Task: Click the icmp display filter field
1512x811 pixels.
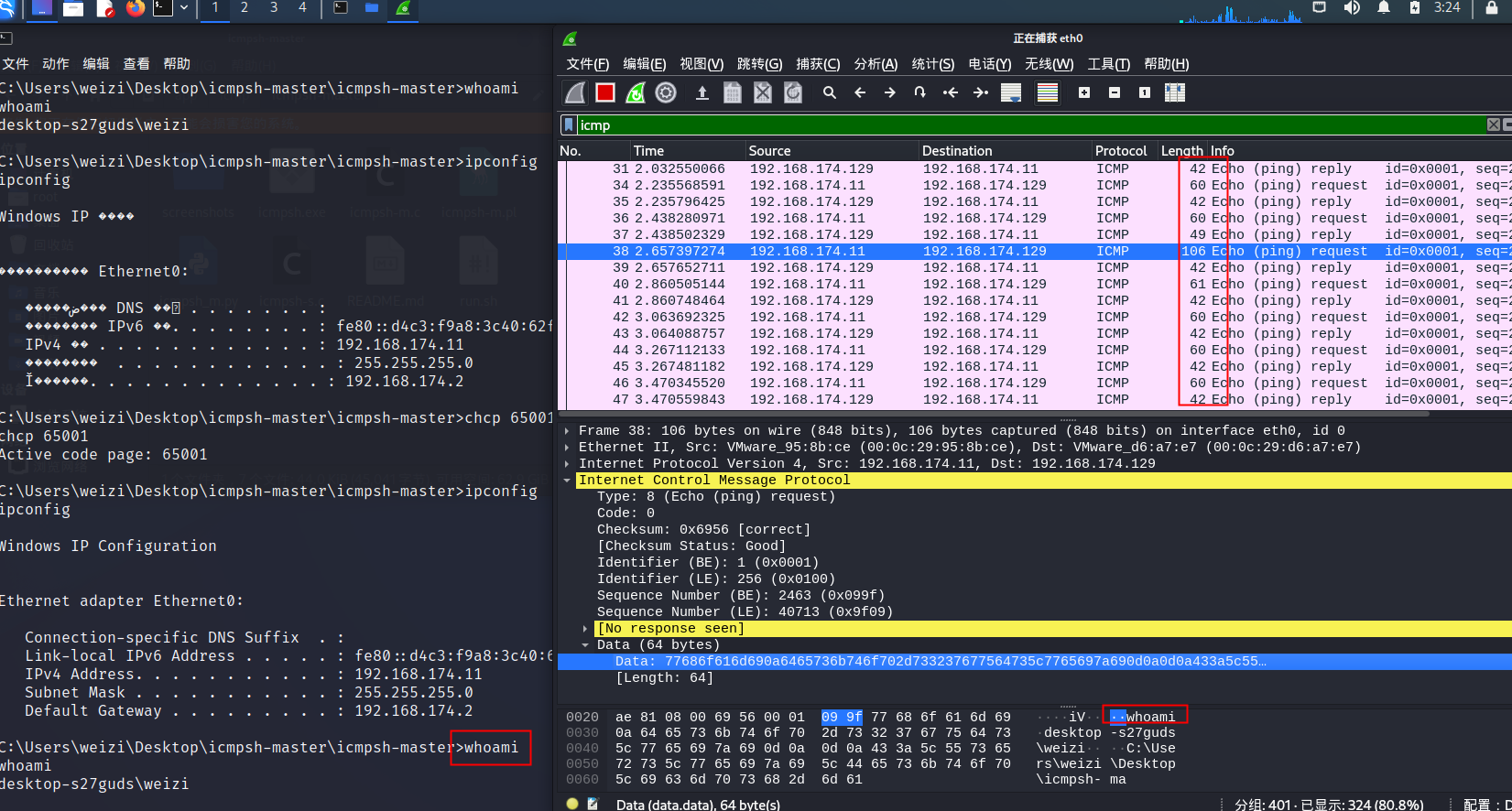Action: point(1030,125)
